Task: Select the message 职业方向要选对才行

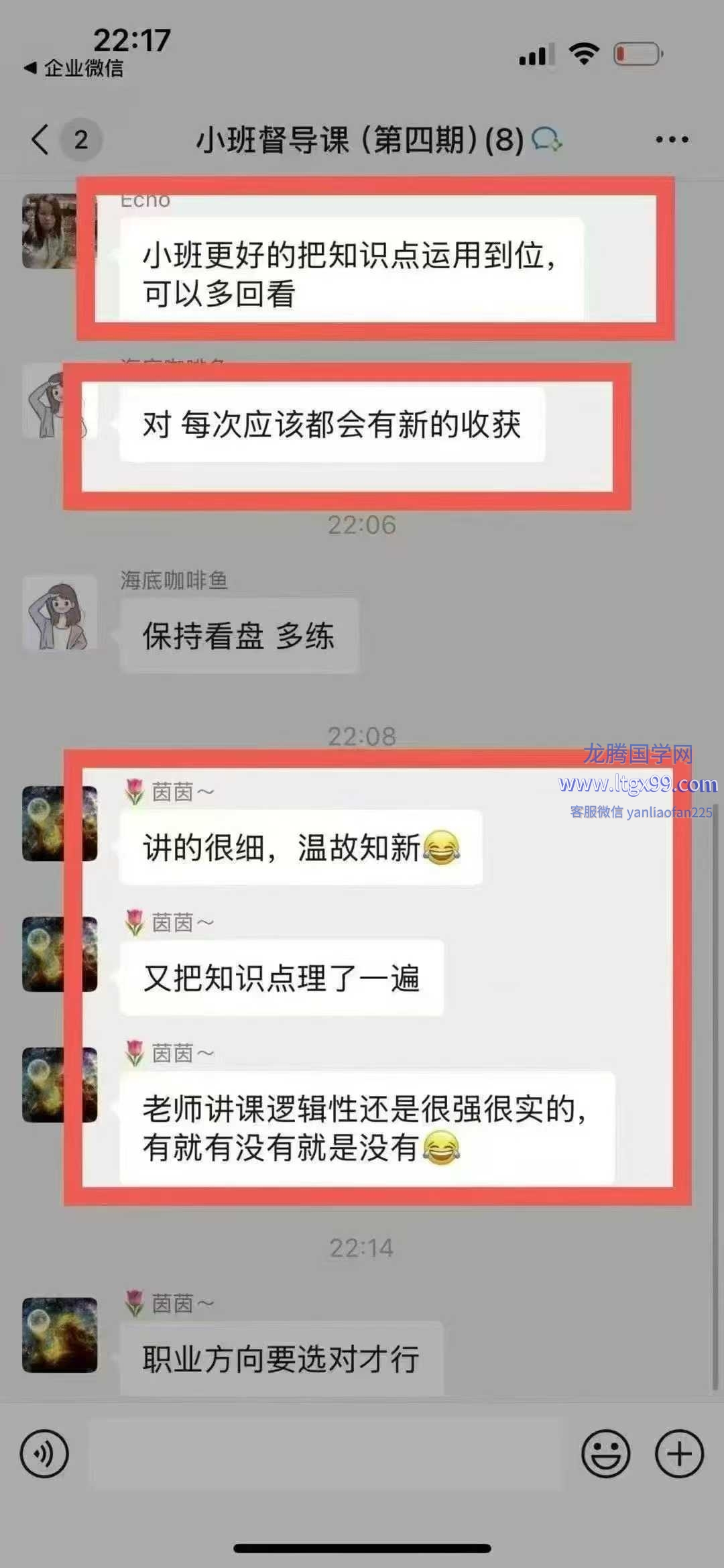Action: (x=282, y=1359)
